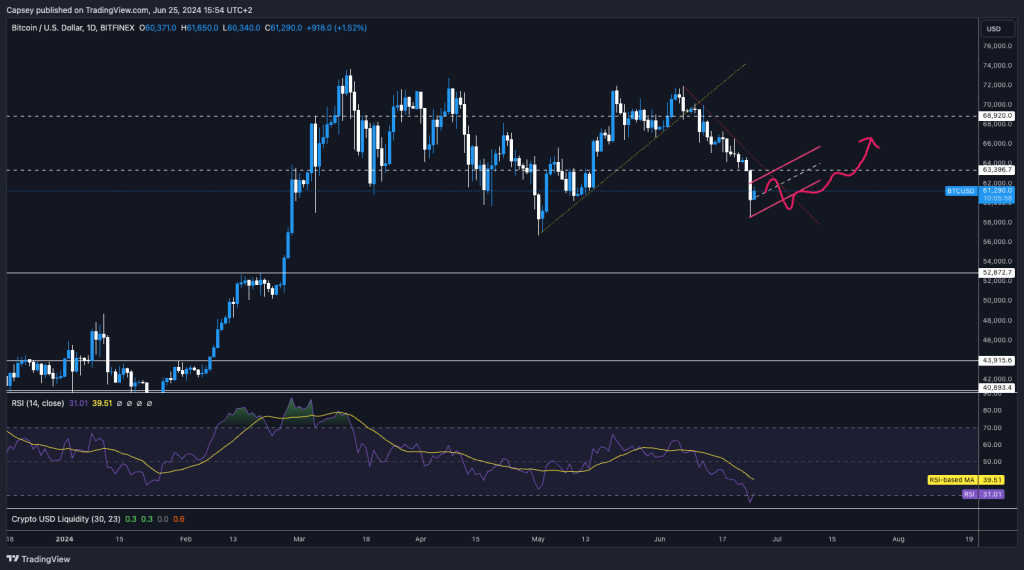
Task: Click the TradingView logo
Action: (x=38, y=559)
